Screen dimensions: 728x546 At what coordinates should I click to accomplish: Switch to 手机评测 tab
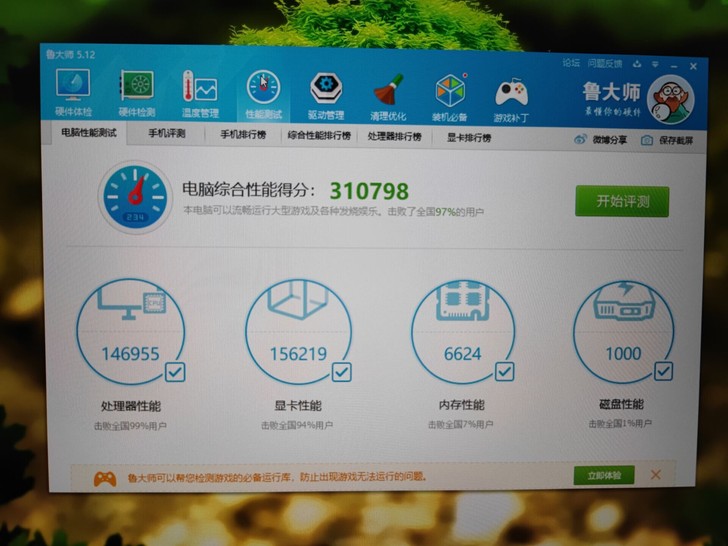pyautogui.click(x=167, y=134)
